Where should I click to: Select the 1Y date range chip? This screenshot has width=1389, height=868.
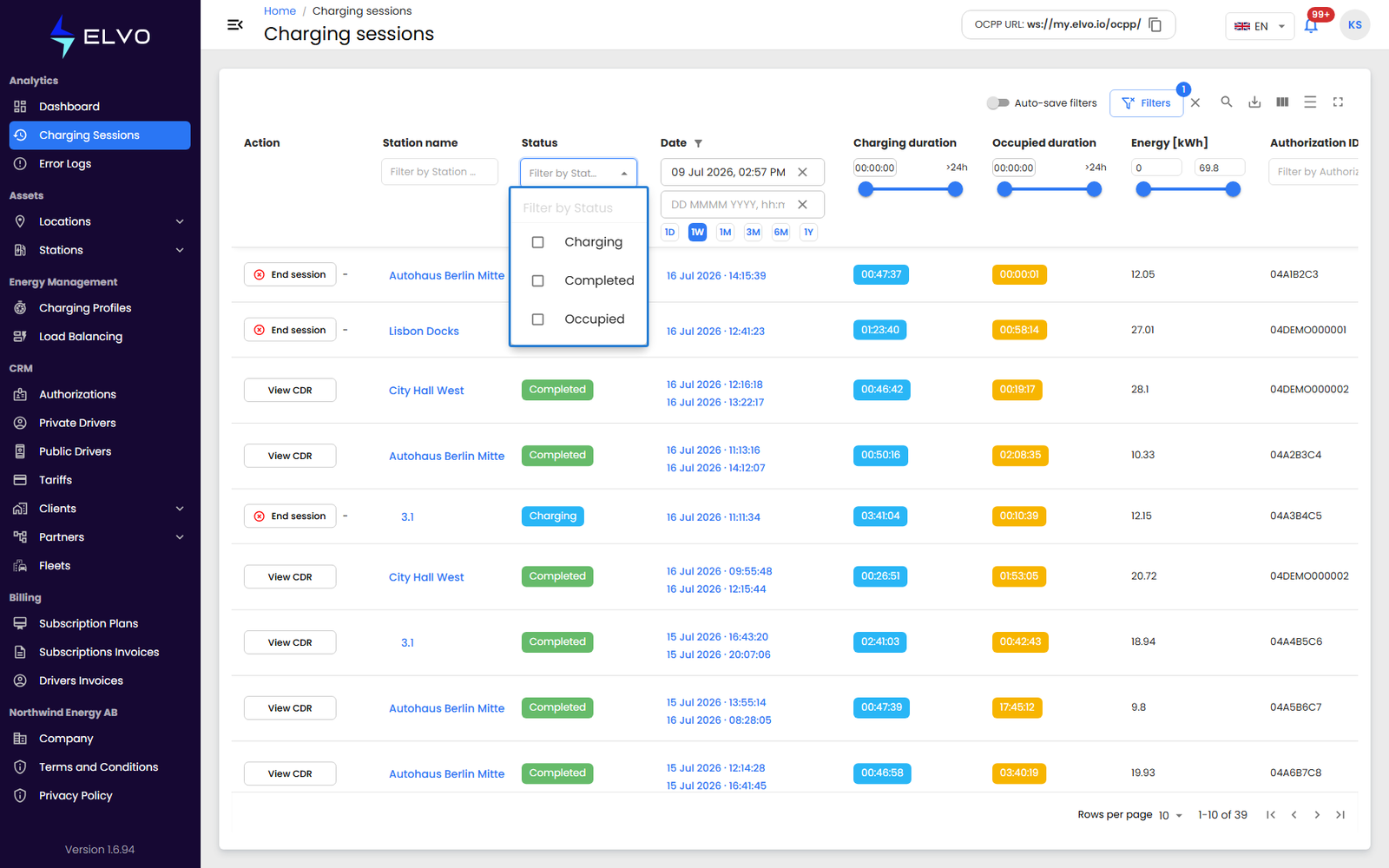click(x=808, y=232)
